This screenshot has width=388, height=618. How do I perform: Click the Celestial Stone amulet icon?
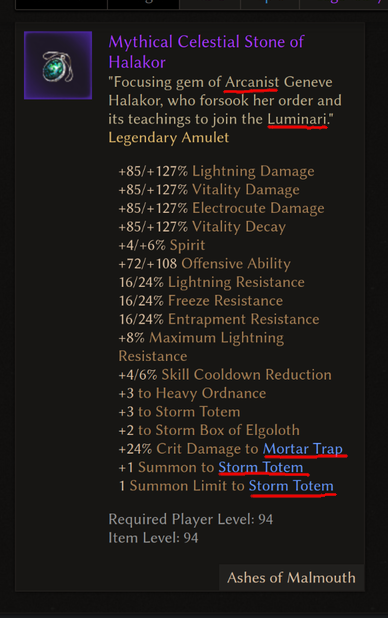click(58, 65)
